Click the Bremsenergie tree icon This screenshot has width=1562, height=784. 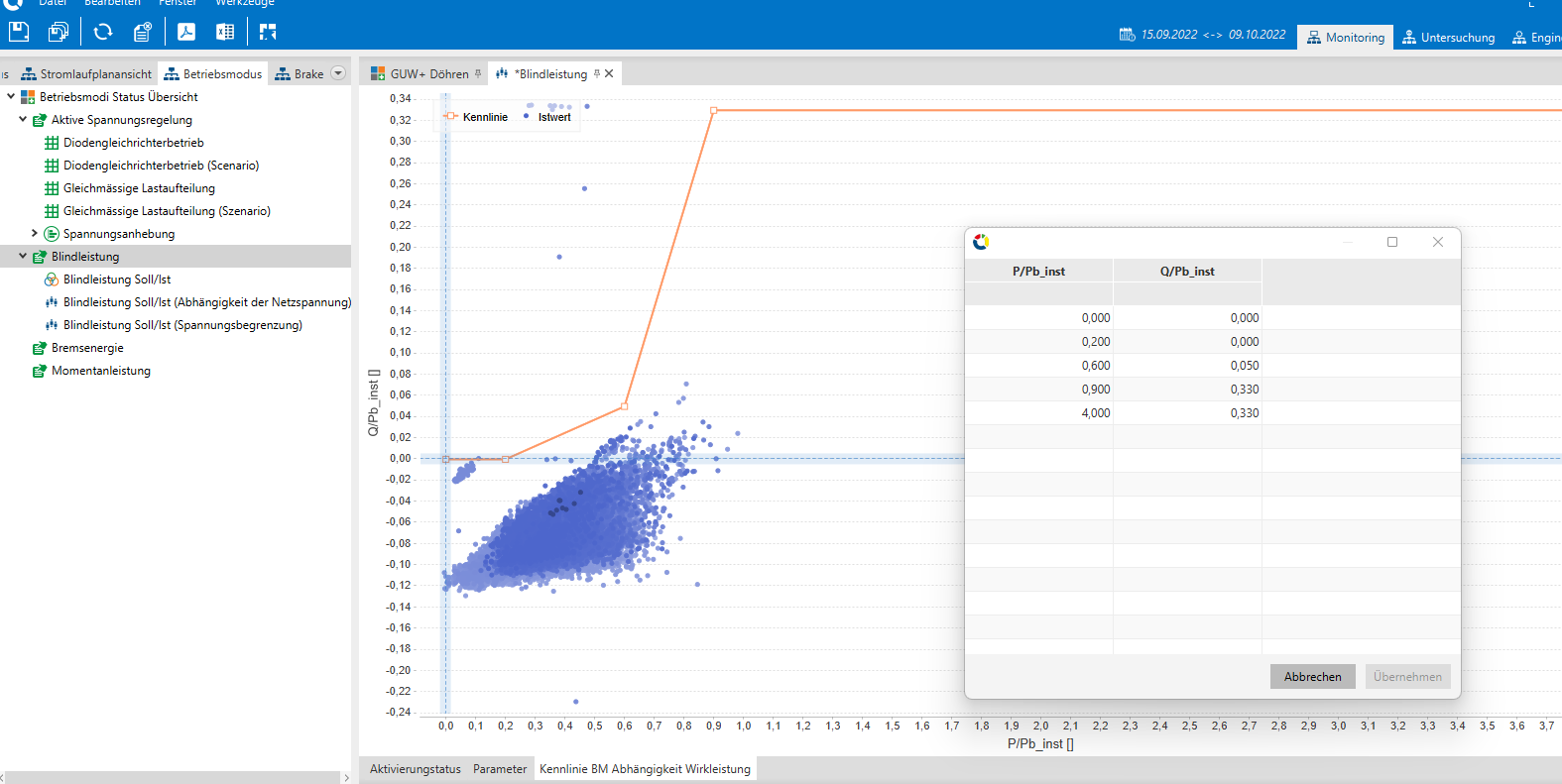[40, 348]
